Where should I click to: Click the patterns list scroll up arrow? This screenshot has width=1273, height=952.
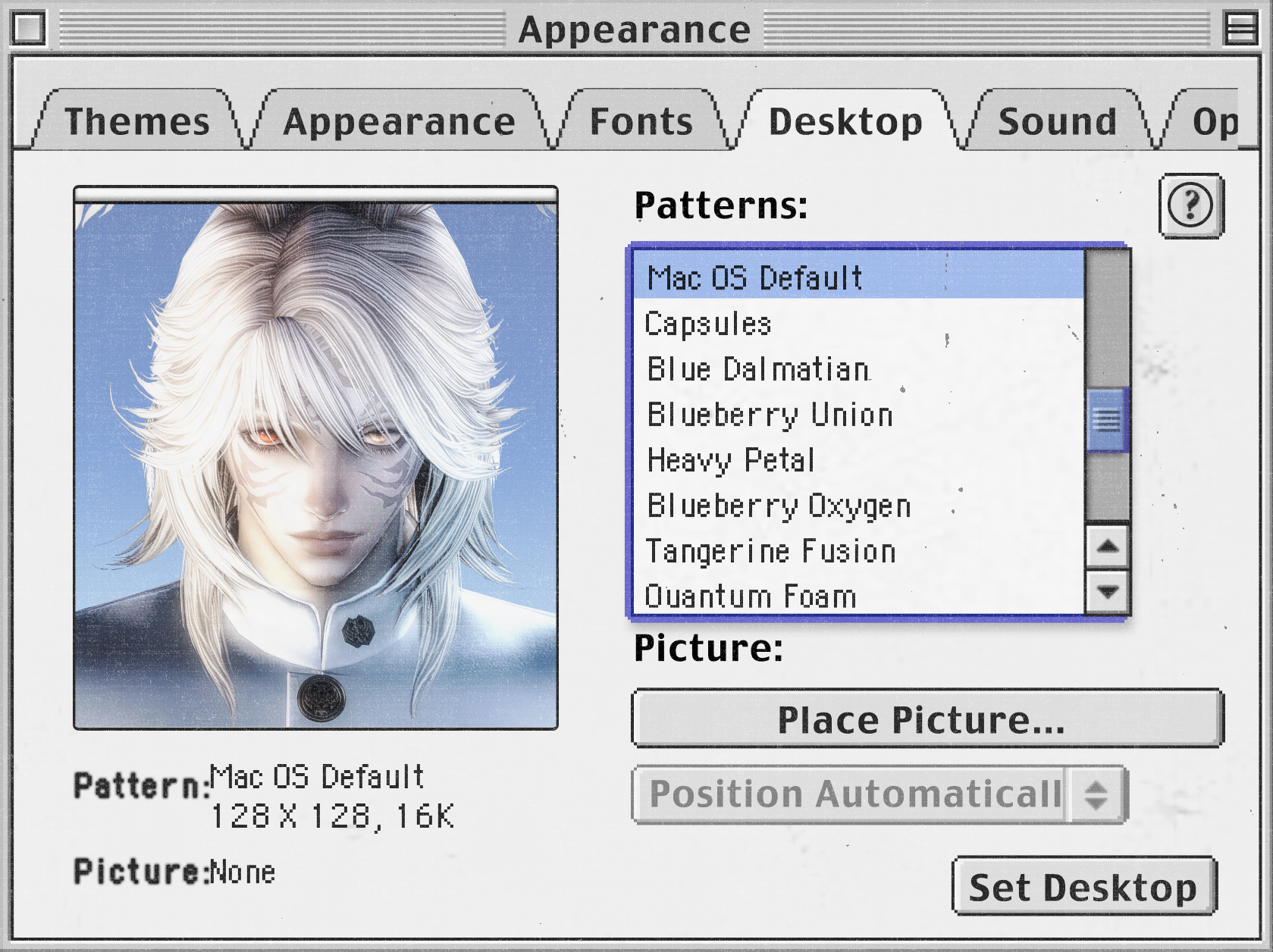(1108, 546)
